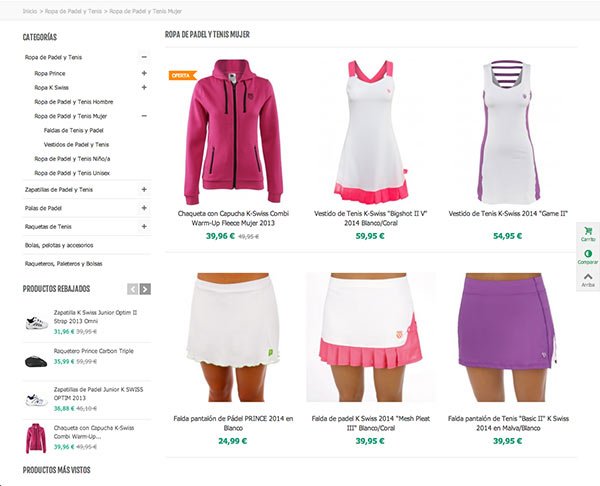
Task: Open Falda de padel Mesh Pleat III title
Action: click(x=370, y=423)
